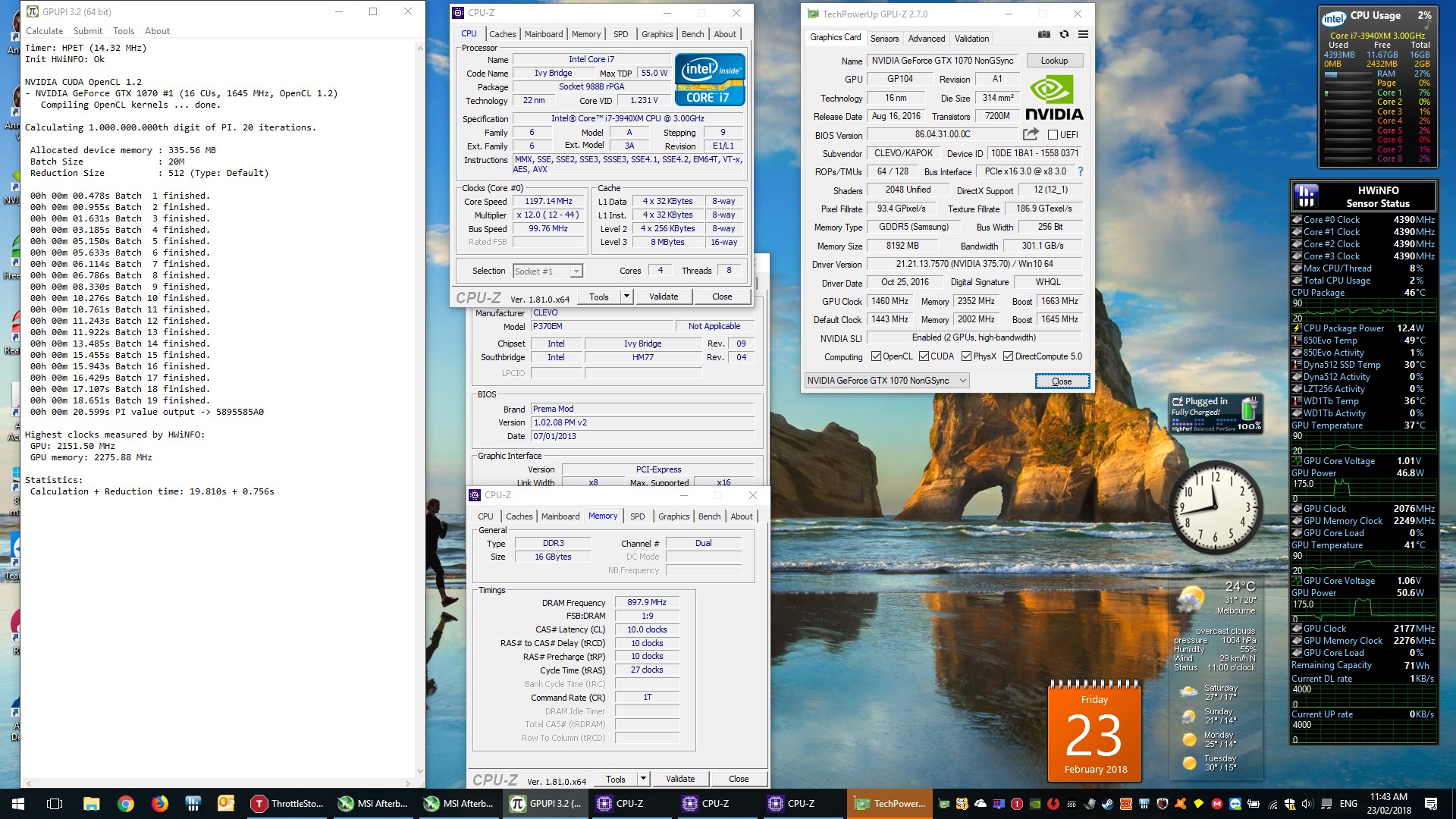Screen dimensions: 1456x819
Task: Launch Firefox from the taskbar
Action: click(159, 804)
